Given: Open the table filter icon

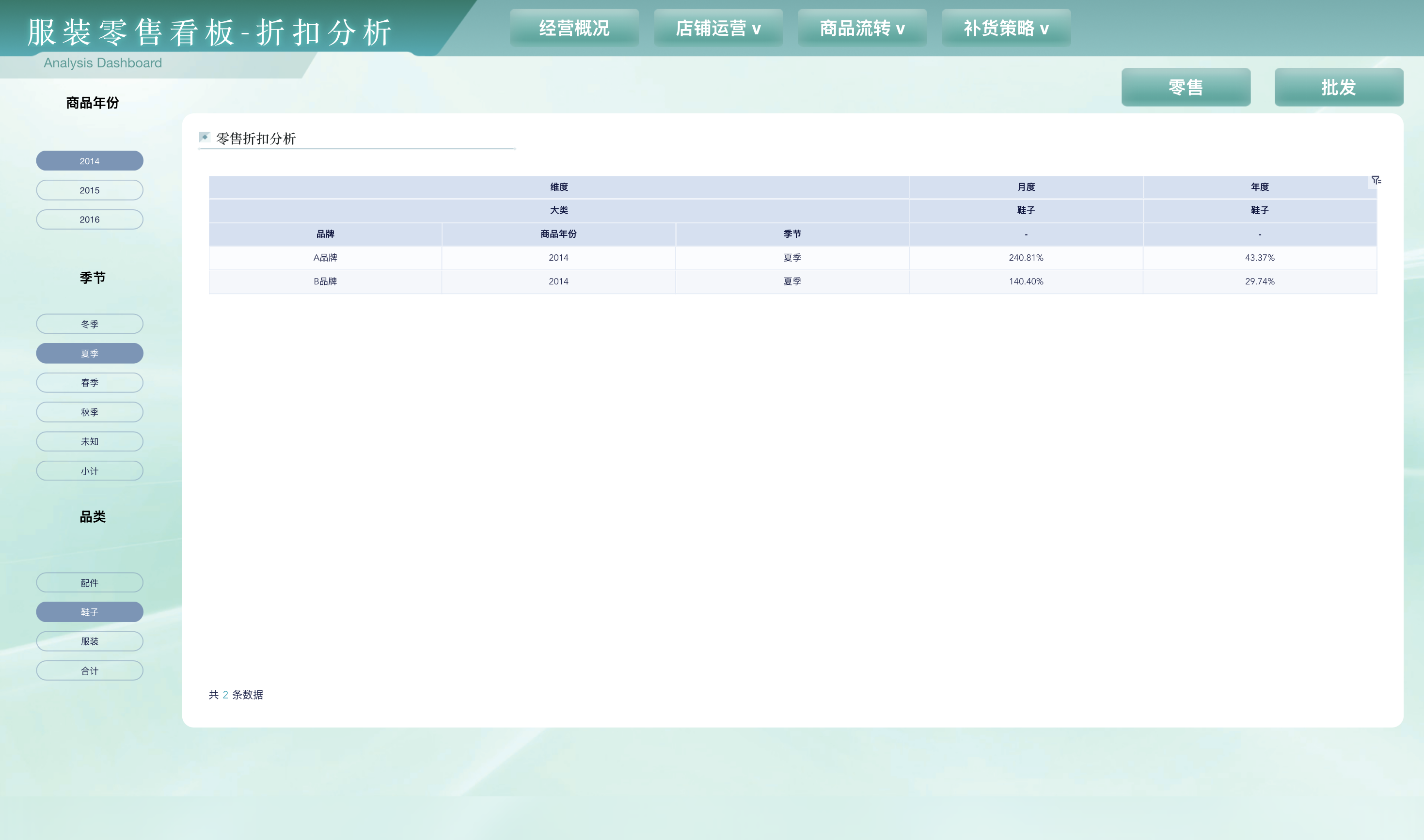Looking at the screenshot, I should click(1377, 179).
